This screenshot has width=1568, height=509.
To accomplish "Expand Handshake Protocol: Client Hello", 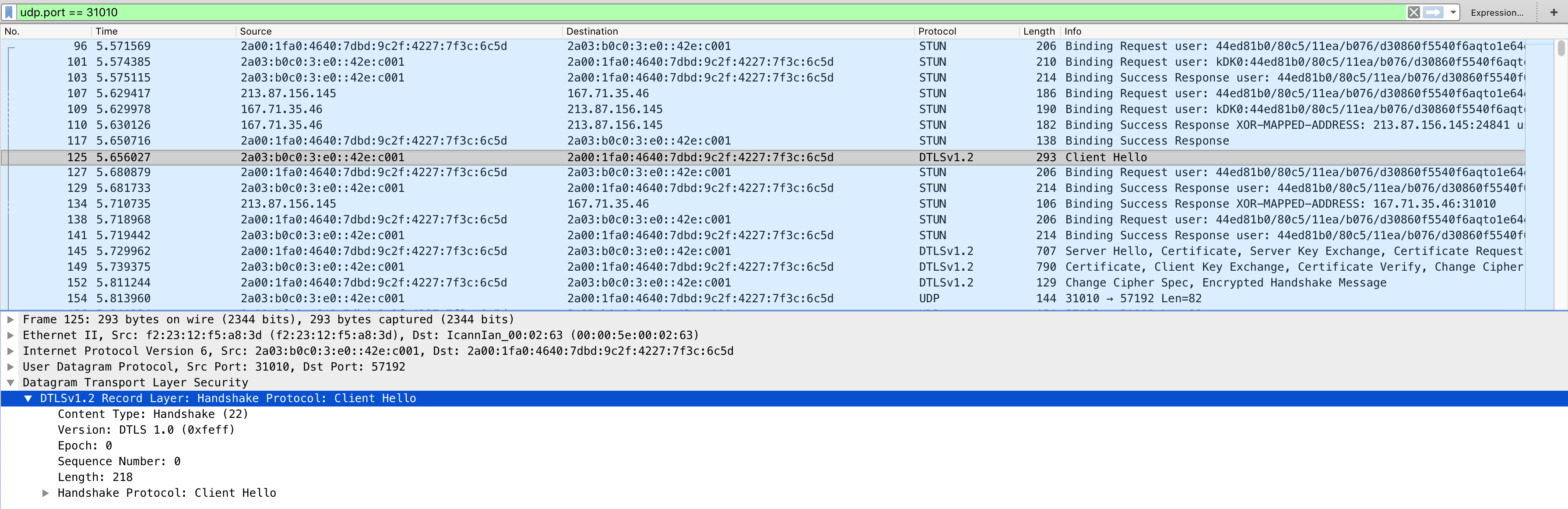I will point(46,493).
